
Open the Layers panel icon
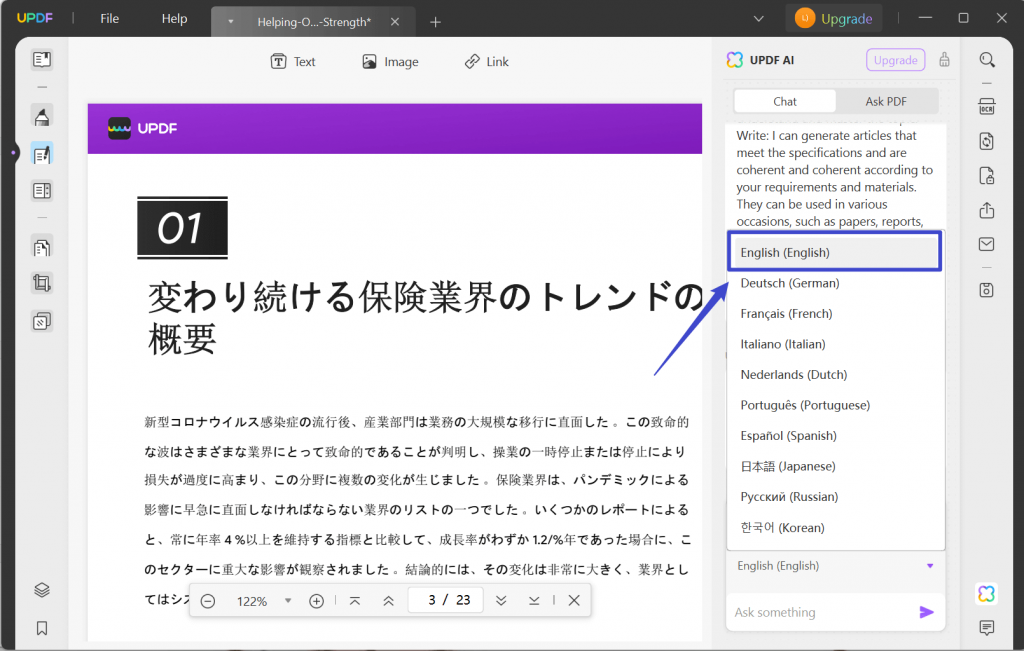coord(42,590)
